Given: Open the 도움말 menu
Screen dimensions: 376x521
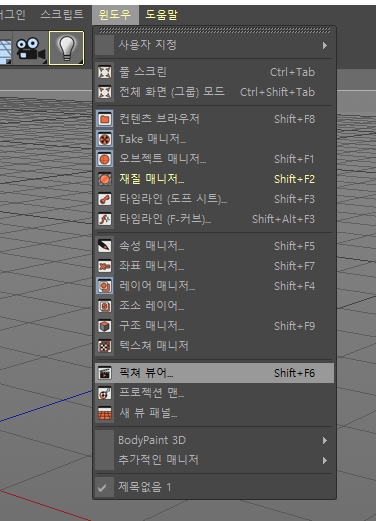Looking at the screenshot, I should point(162,15).
